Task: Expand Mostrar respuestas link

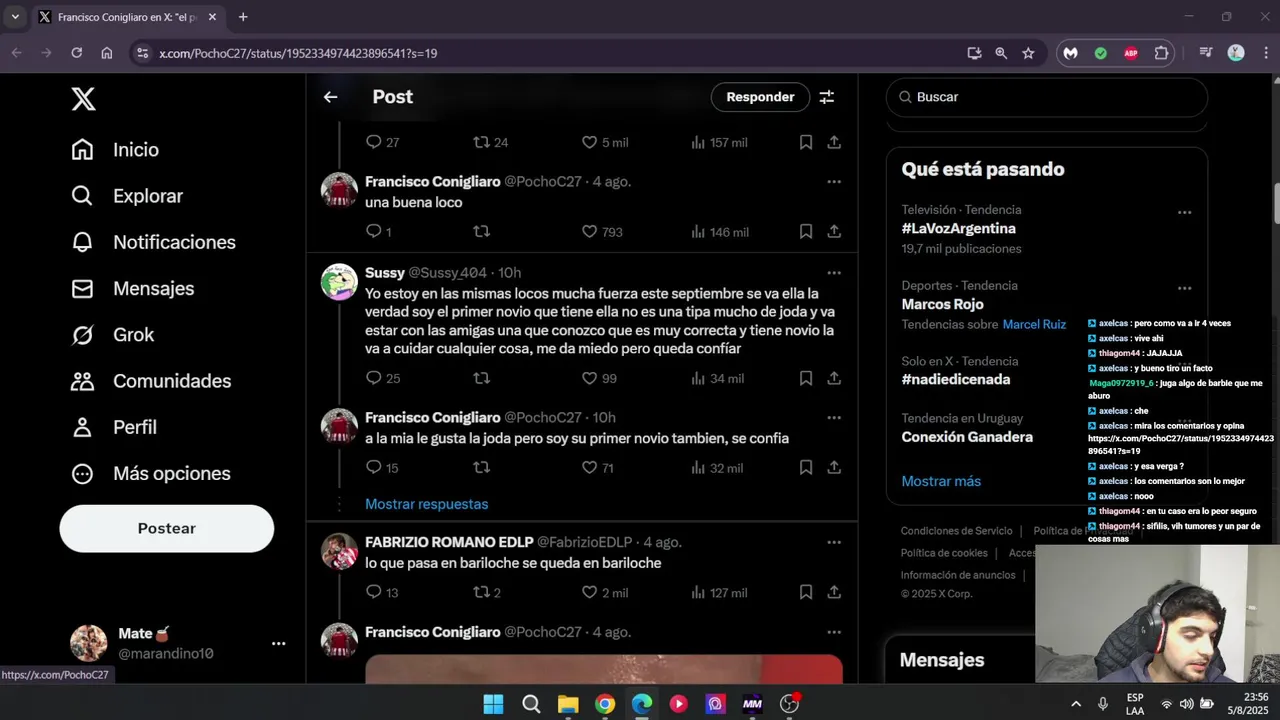Action: point(427,504)
